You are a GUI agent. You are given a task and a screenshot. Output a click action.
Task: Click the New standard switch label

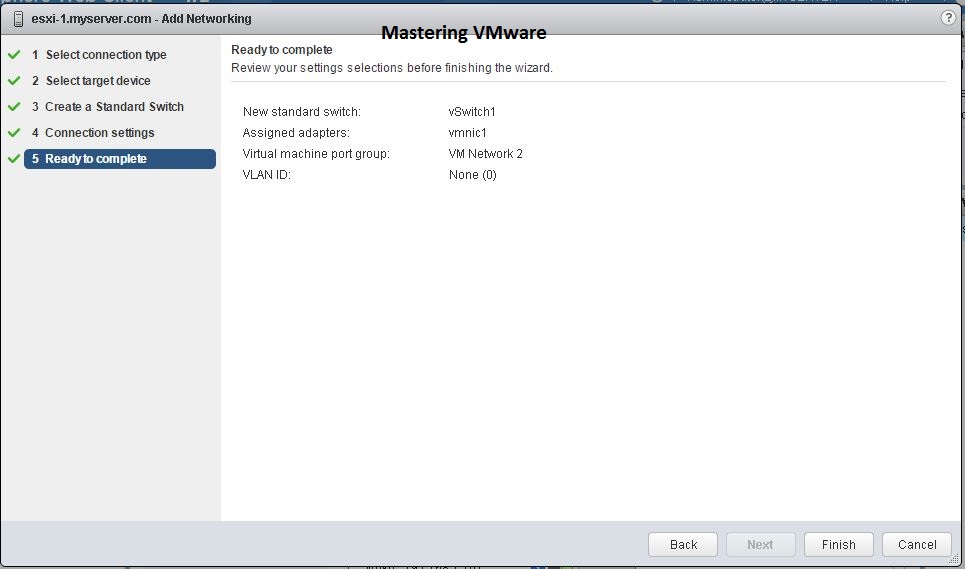pyautogui.click(x=302, y=112)
